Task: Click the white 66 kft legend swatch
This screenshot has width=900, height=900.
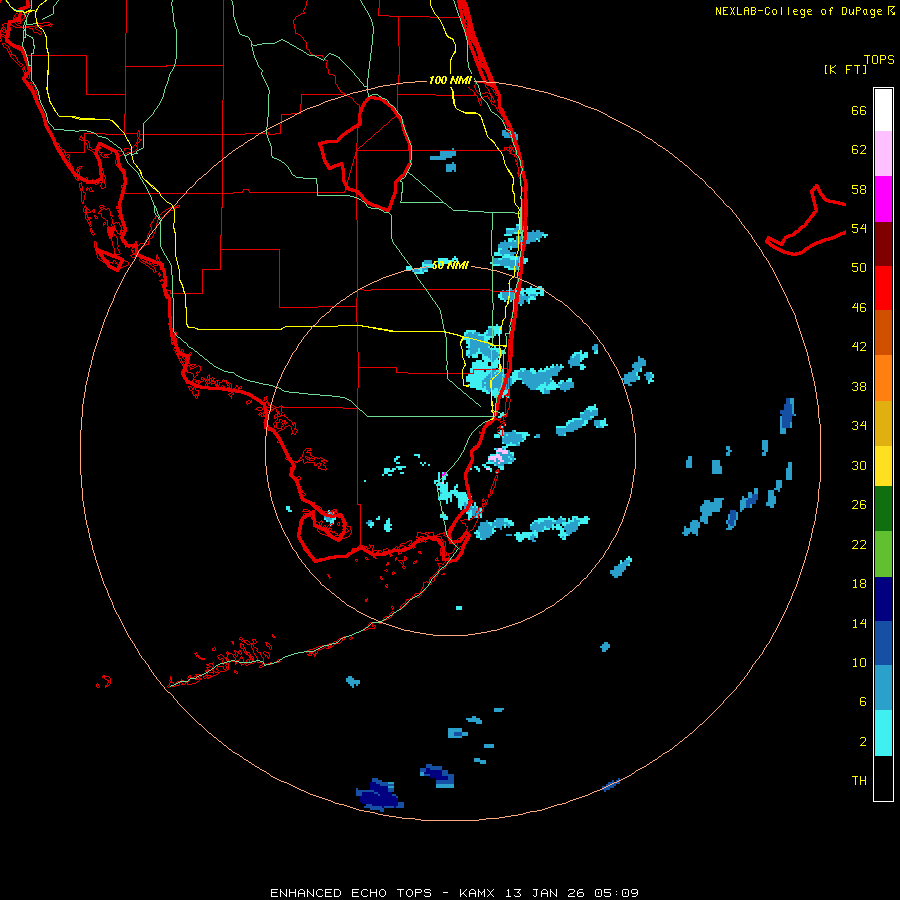Action: click(x=883, y=110)
